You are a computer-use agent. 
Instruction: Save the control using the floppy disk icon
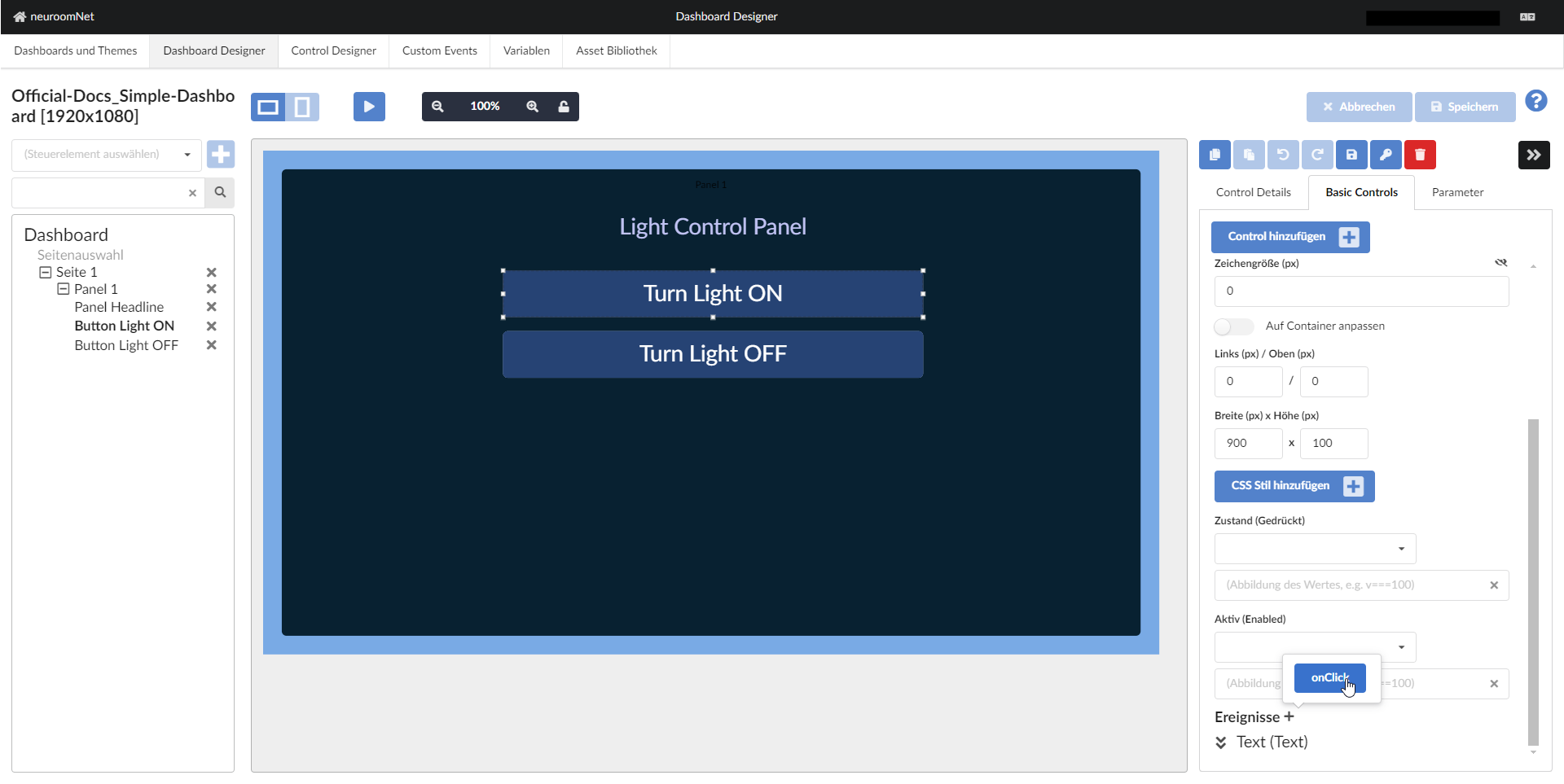point(1351,155)
